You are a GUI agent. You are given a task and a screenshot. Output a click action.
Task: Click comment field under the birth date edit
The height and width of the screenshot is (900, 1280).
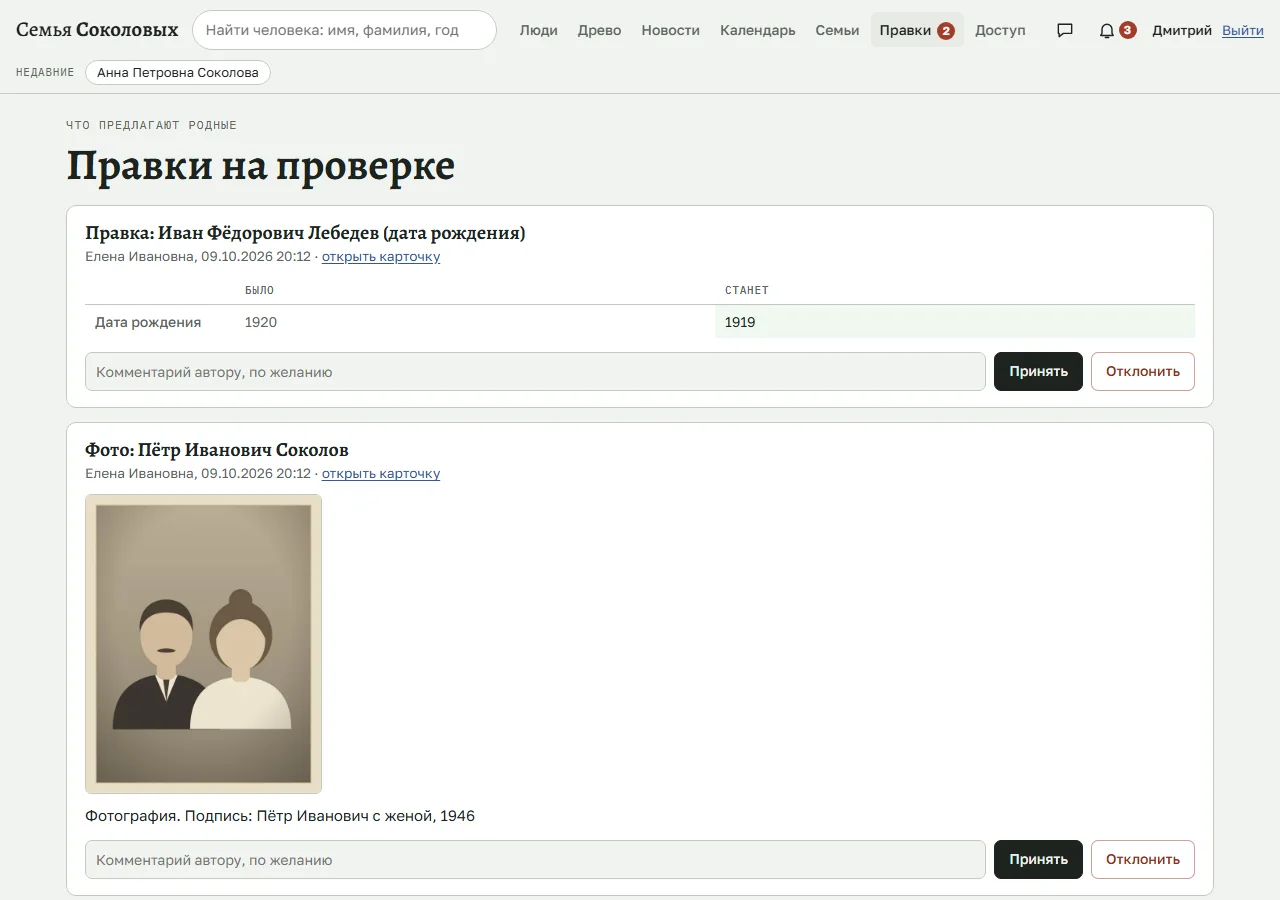[x=535, y=371]
